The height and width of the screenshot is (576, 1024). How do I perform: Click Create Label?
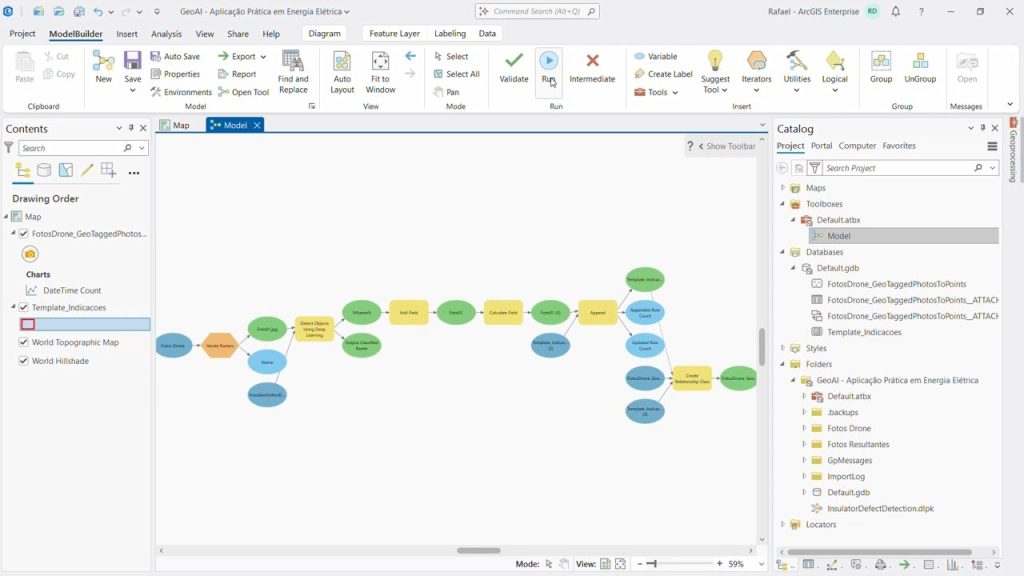663,74
